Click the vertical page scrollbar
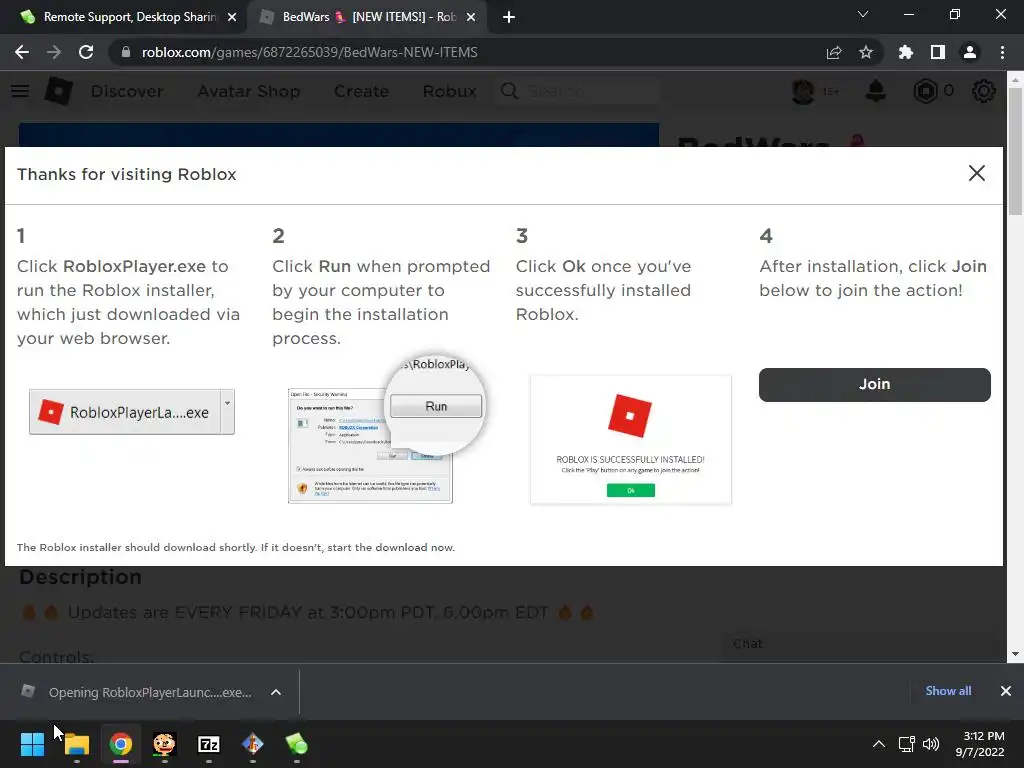1024x768 pixels. (x=1015, y=150)
